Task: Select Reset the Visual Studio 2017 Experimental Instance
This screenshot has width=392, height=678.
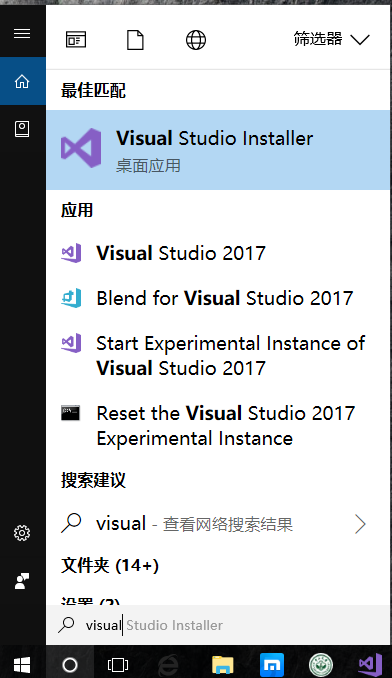Action: (x=218, y=426)
